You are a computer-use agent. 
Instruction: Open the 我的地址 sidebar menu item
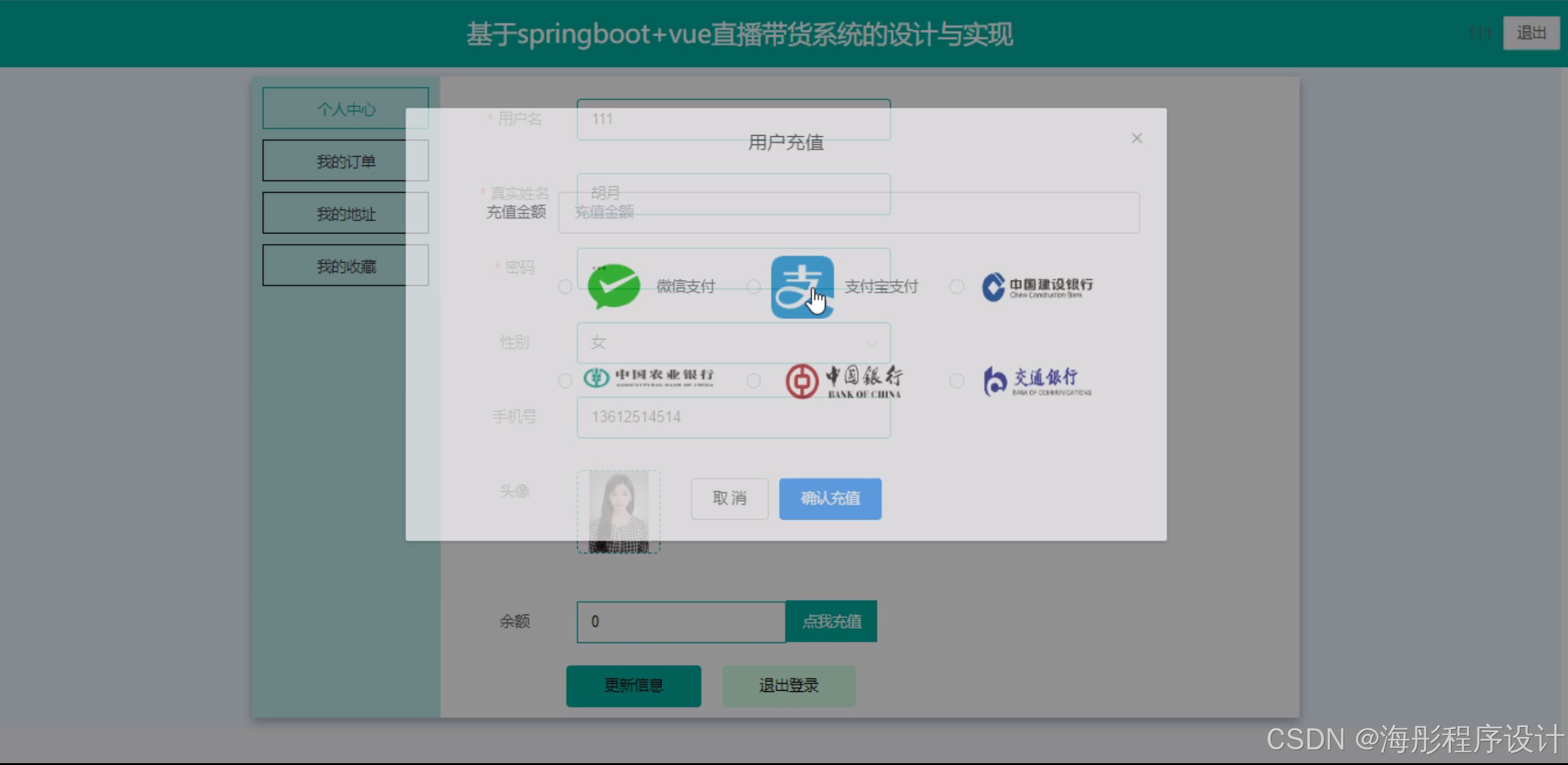pyautogui.click(x=346, y=214)
